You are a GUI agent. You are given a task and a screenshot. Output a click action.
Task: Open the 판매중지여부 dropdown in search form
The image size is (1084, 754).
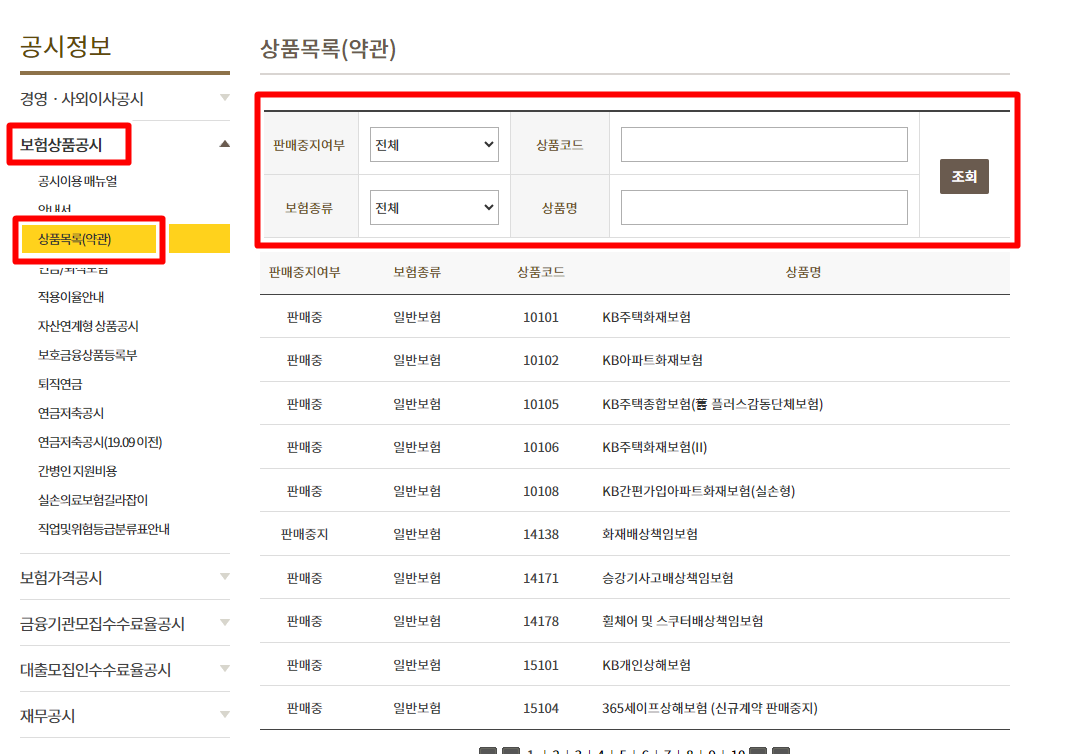point(434,144)
